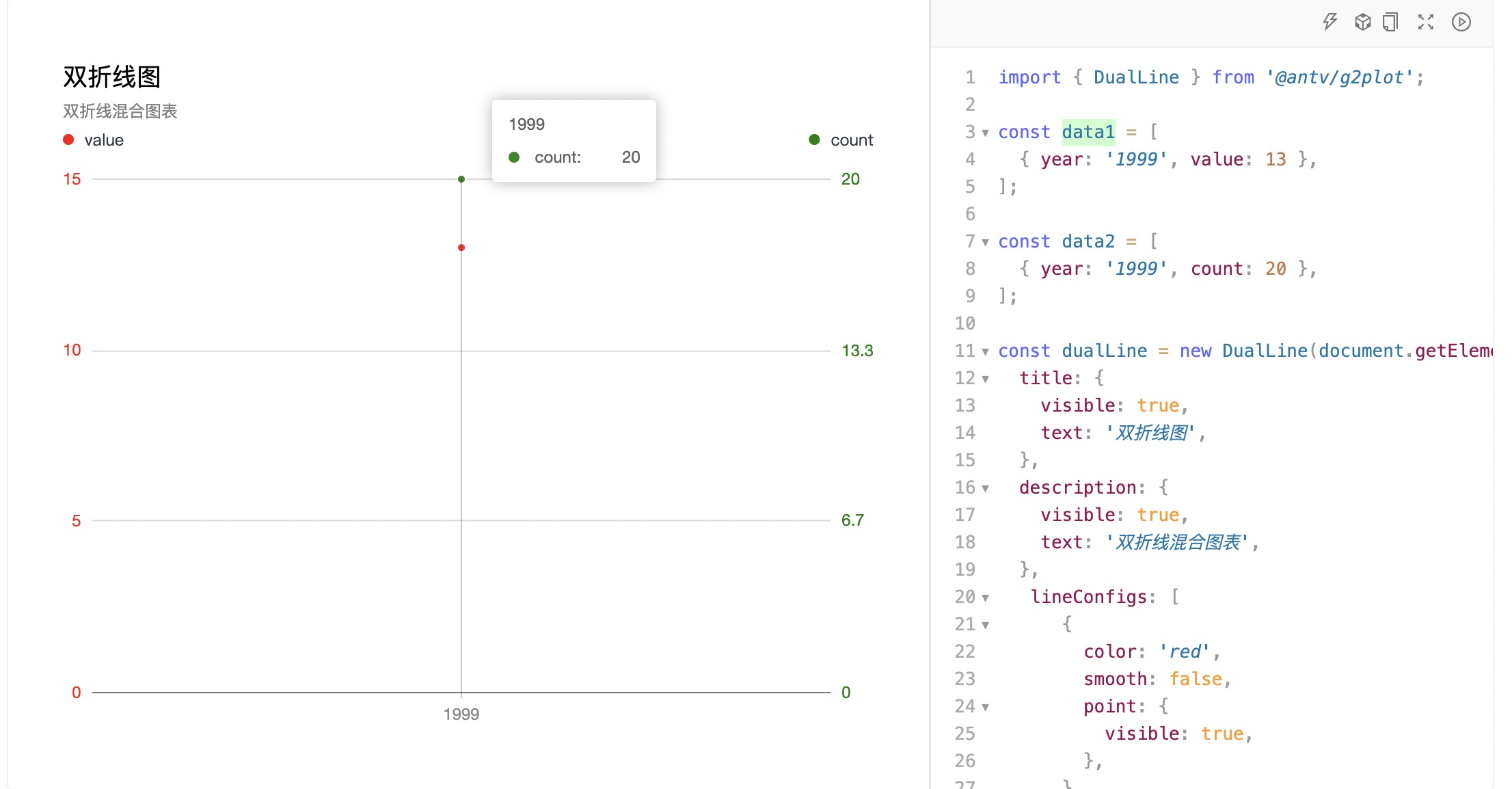Collapse the data2 array fold arrow on line 7
1512x789 pixels.
tap(986, 242)
